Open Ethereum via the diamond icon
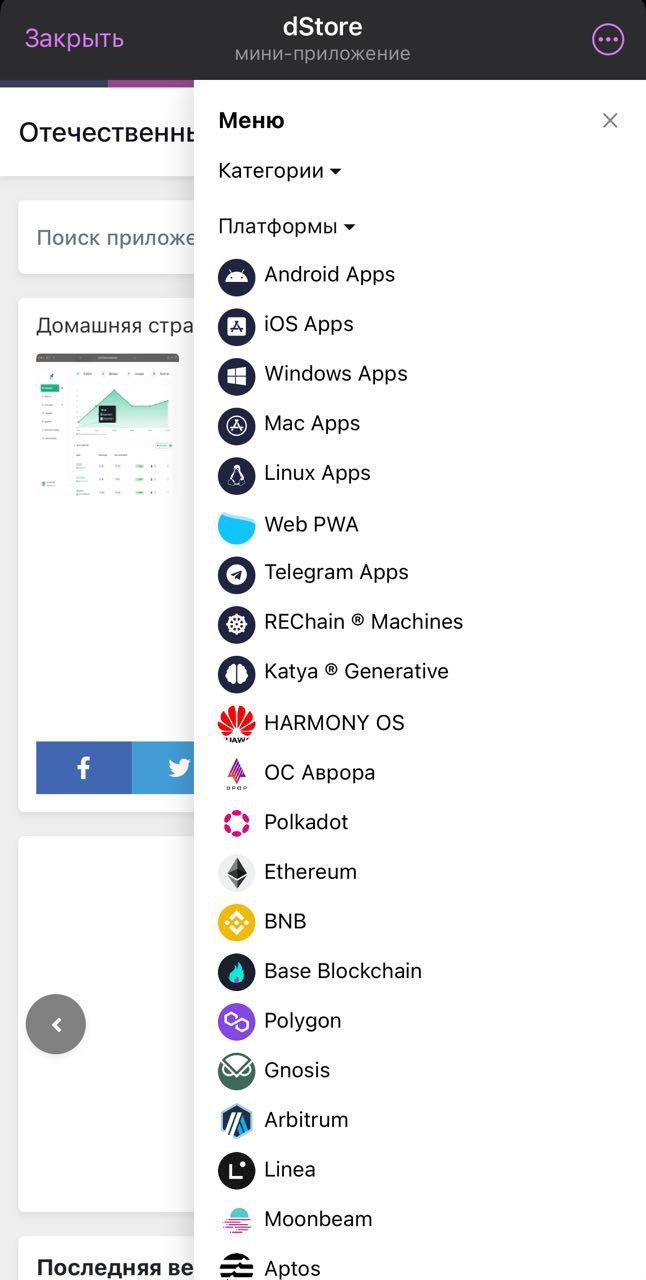Image resolution: width=646 pixels, height=1280 pixels. click(x=236, y=872)
